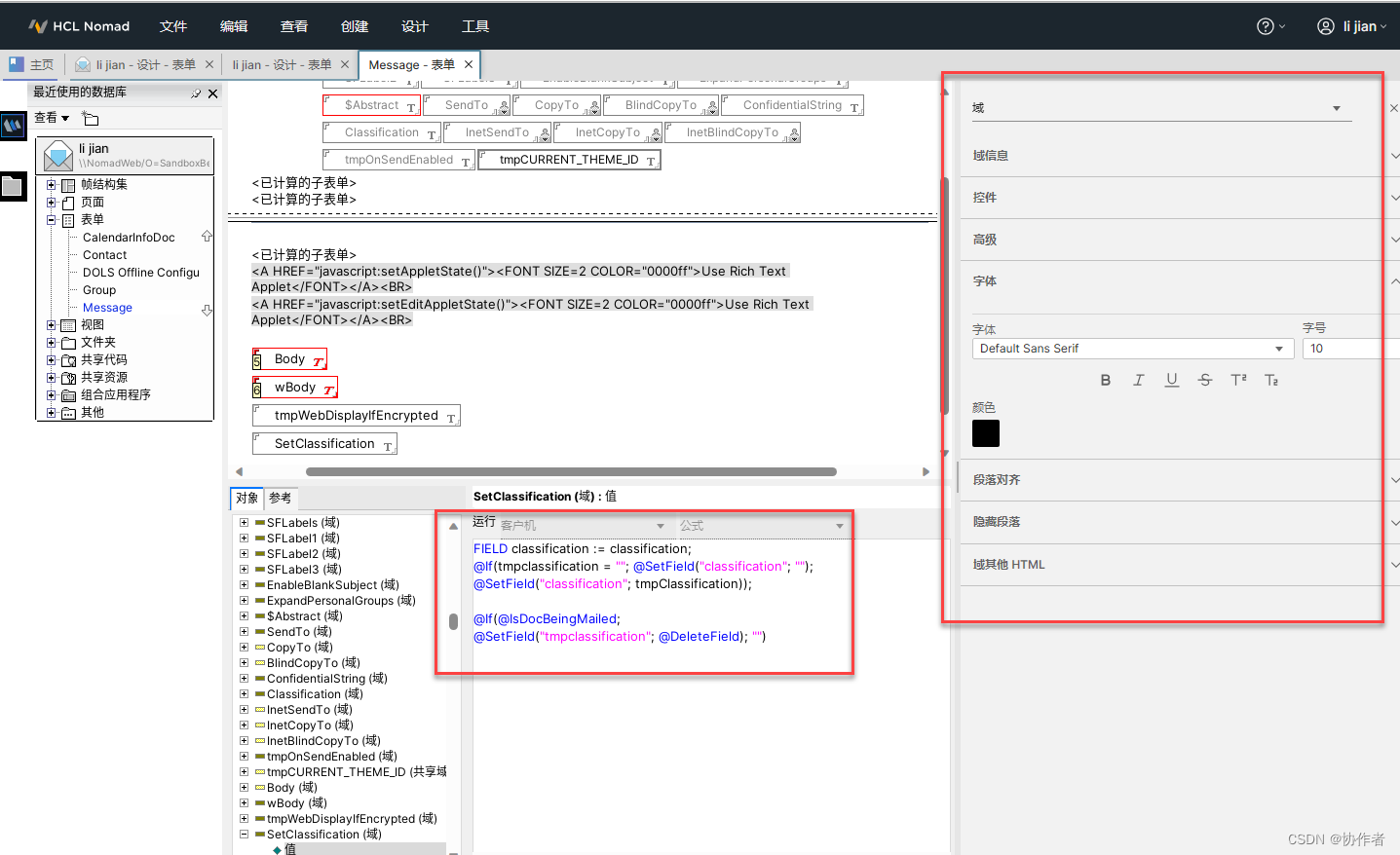Switch to the 参考 tab
This screenshot has height=855, width=1400.
pyautogui.click(x=281, y=499)
